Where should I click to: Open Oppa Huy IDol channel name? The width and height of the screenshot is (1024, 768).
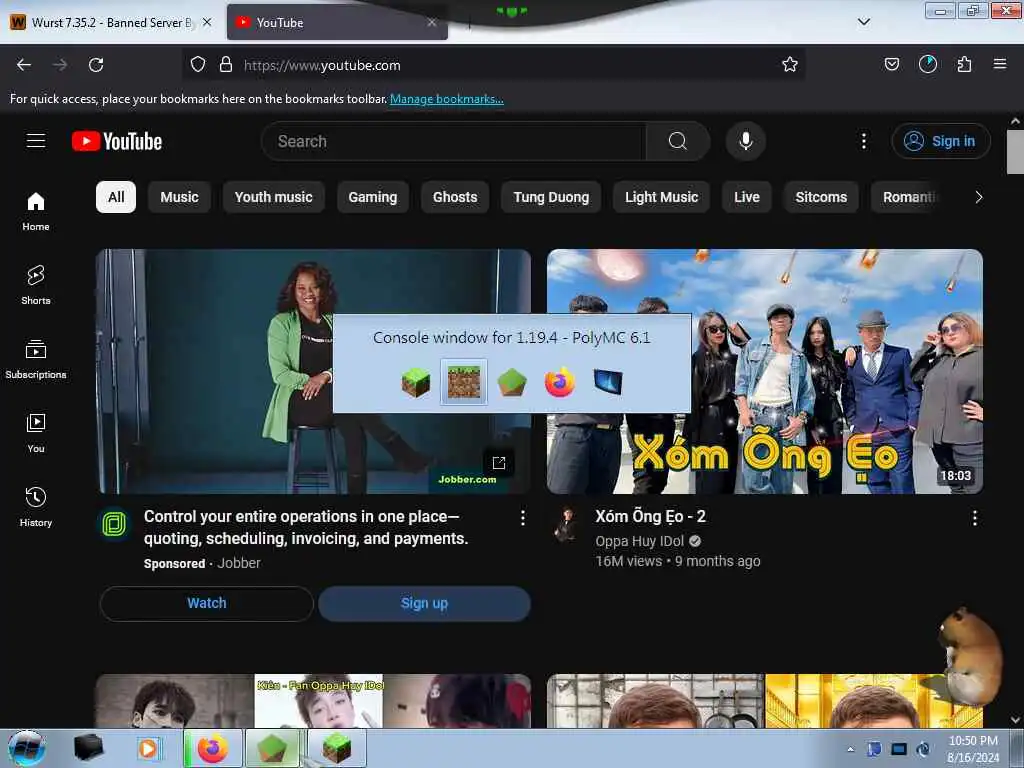pos(639,541)
